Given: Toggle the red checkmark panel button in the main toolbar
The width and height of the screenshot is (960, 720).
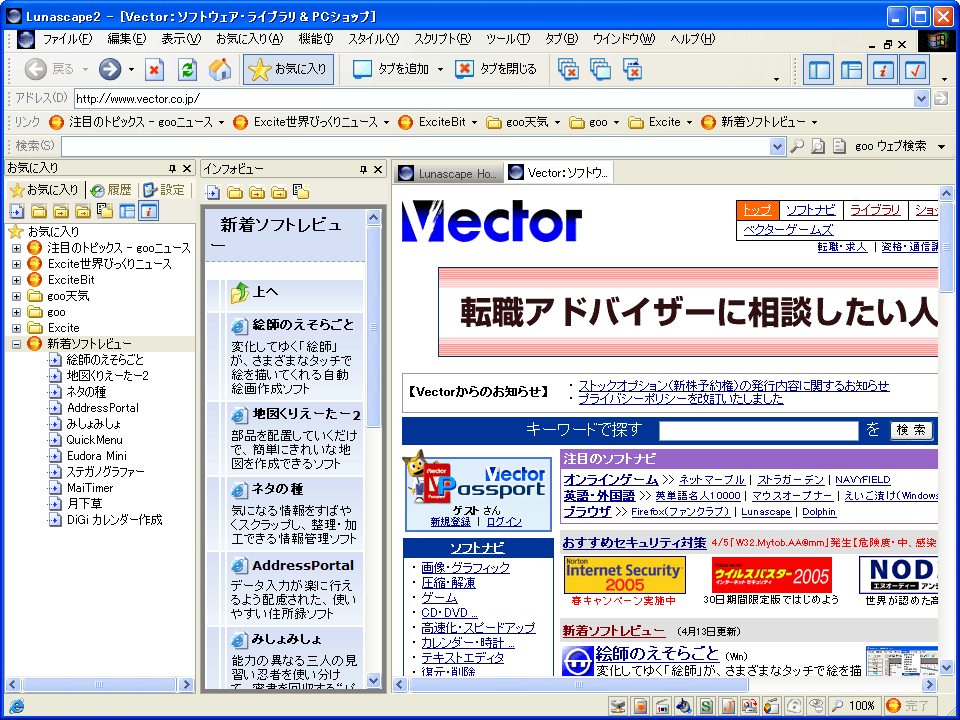Looking at the screenshot, I should [x=915, y=70].
